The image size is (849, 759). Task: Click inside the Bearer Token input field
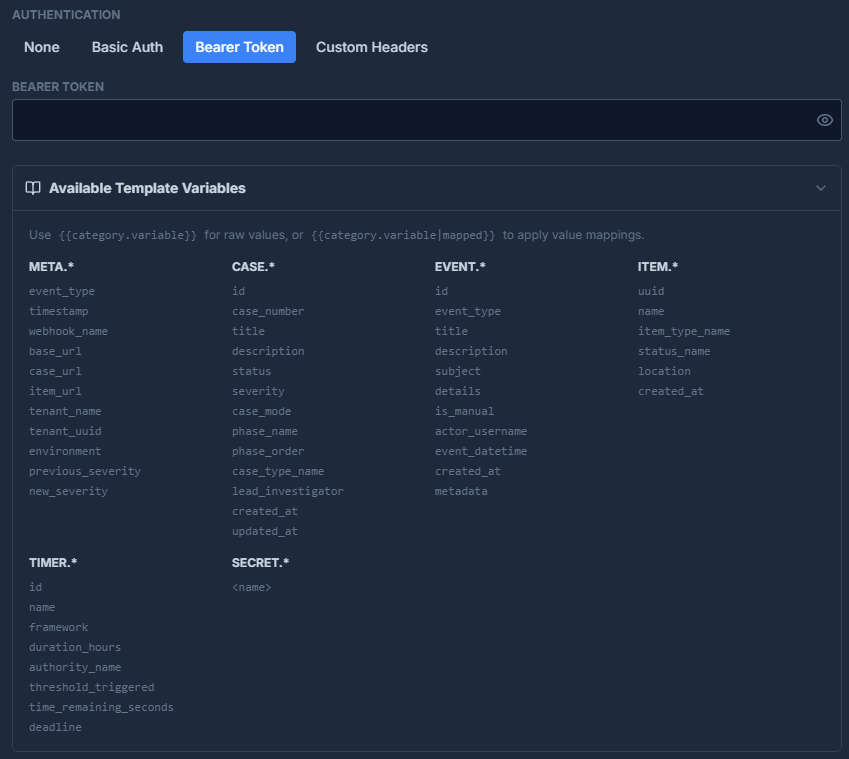tap(400, 119)
